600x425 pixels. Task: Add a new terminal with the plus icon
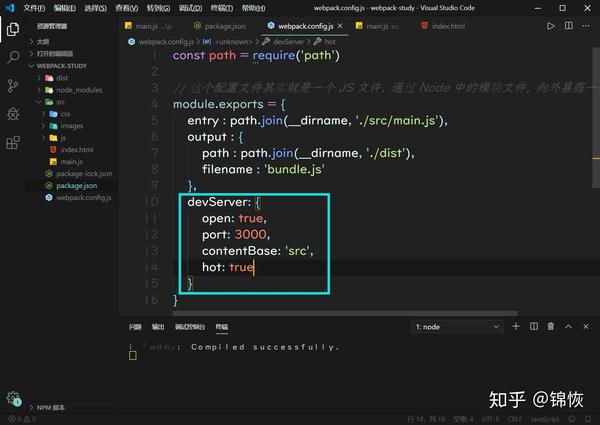[516, 326]
